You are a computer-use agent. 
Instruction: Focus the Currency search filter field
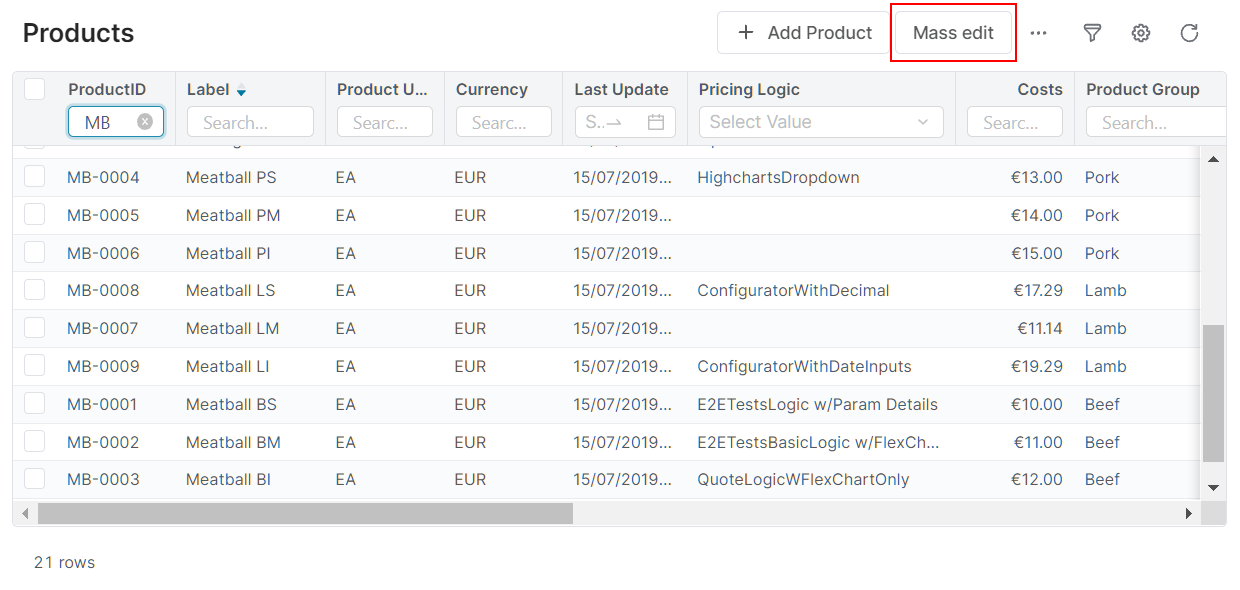pyautogui.click(x=503, y=122)
